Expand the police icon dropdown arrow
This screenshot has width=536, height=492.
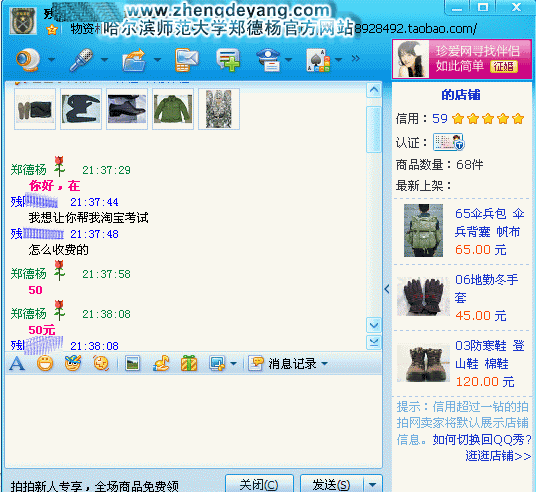pyautogui.click(x=289, y=60)
